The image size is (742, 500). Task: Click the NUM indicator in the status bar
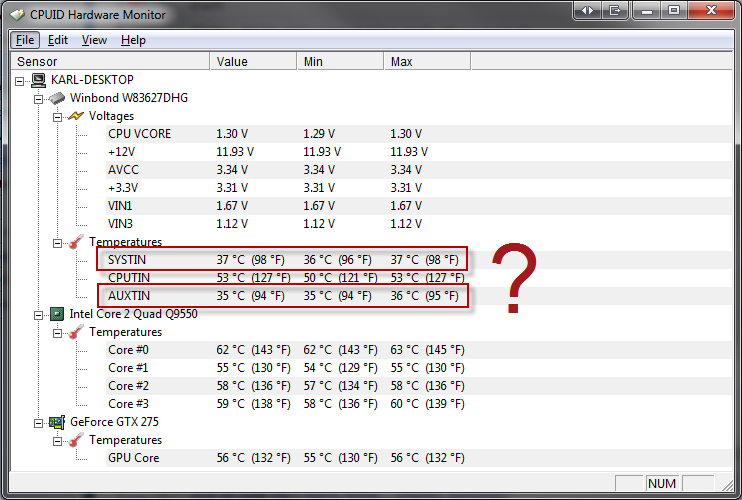662,483
